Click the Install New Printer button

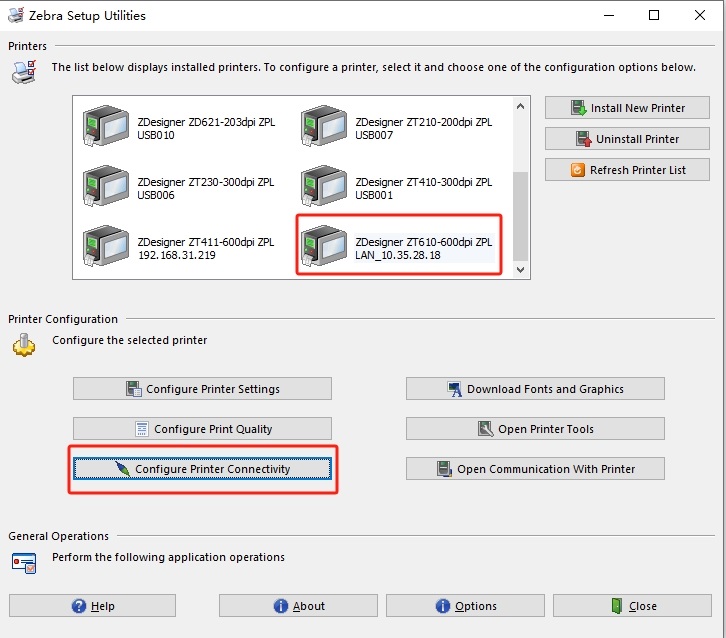[627, 108]
